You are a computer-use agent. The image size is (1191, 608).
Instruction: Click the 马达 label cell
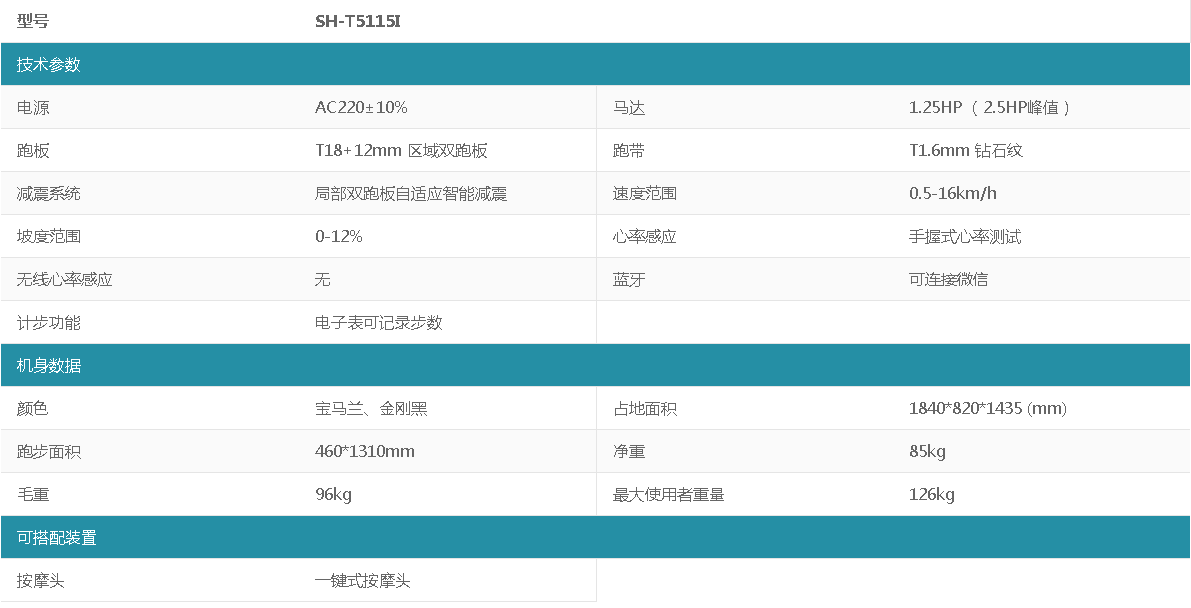click(x=629, y=108)
